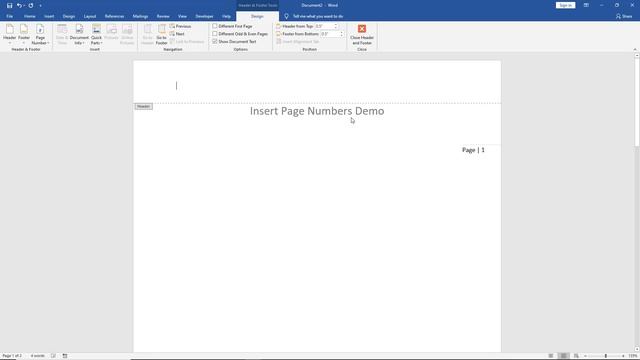Open the Help tab
Image resolution: width=640 pixels, height=360 pixels.
coord(227,16)
